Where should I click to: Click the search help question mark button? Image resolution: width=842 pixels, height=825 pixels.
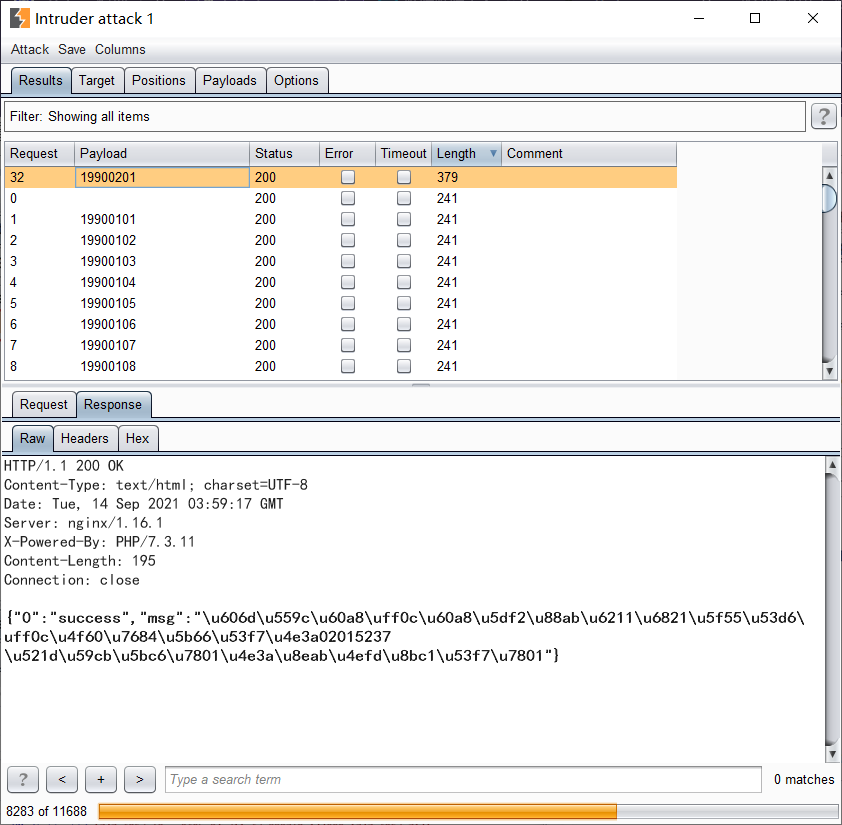pos(23,779)
